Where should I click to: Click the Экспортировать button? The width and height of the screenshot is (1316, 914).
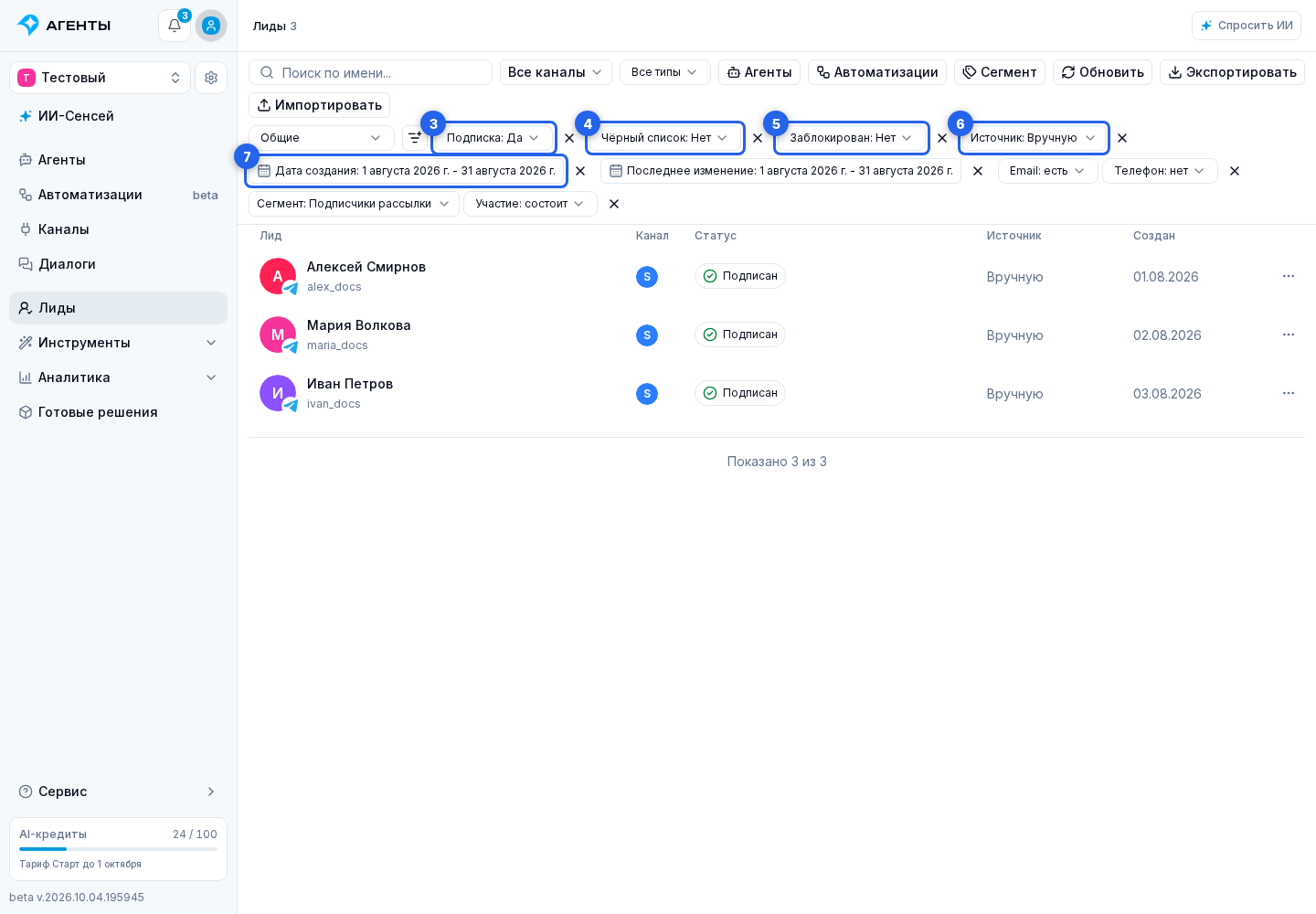[x=1232, y=72]
